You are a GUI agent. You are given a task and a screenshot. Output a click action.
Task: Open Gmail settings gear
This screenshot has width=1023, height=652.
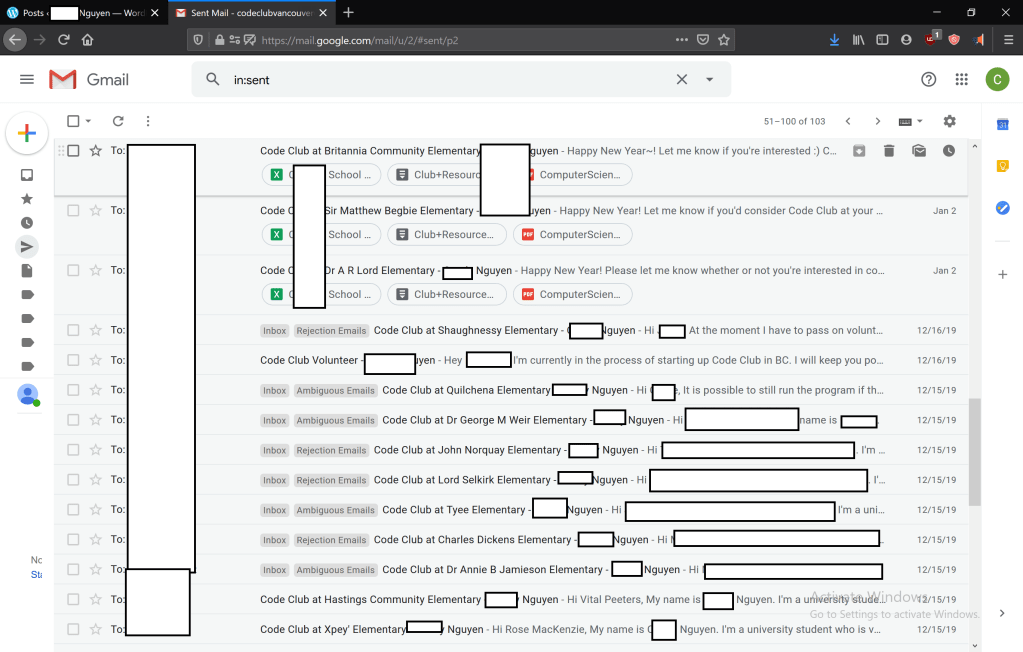pyautogui.click(x=949, y=121)
